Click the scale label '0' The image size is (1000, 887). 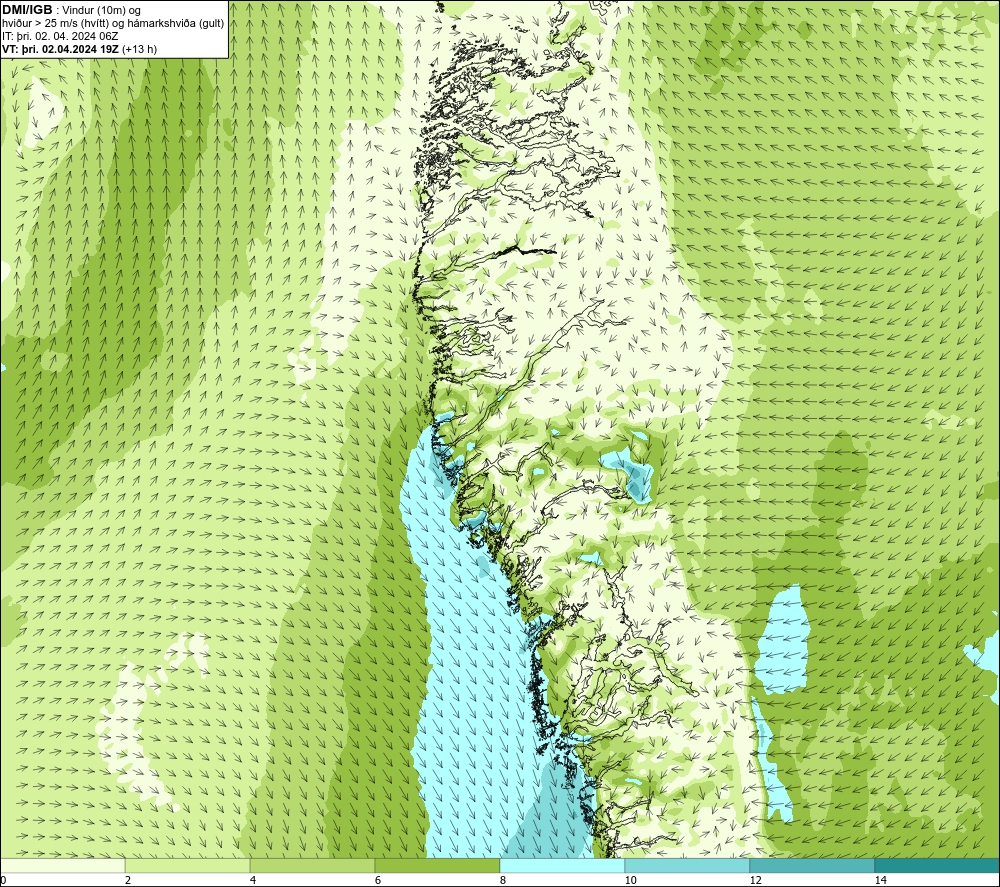pos(3,880)
